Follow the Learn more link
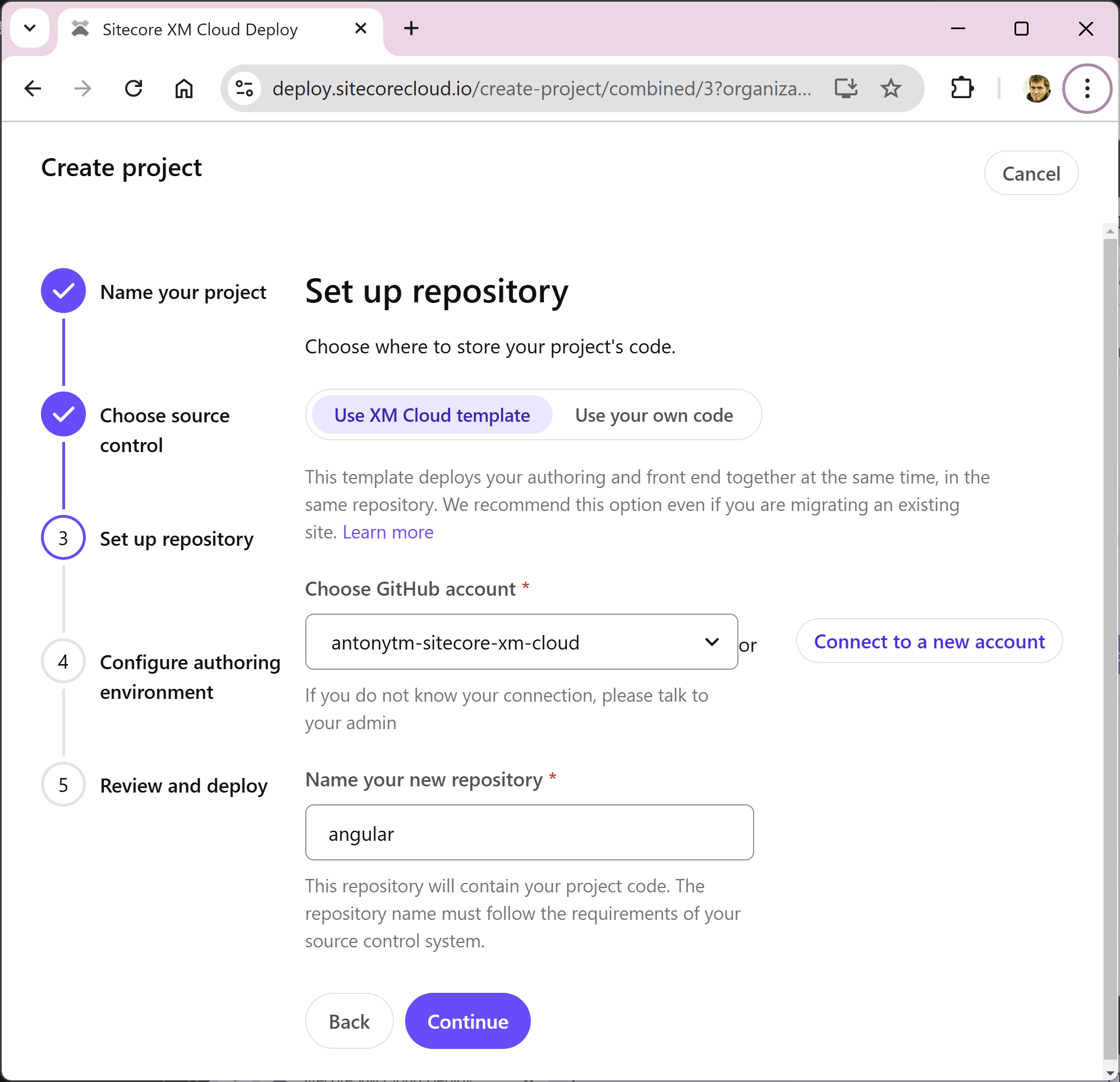This screenshot has height=1082, width=1120. pos(387,532)
